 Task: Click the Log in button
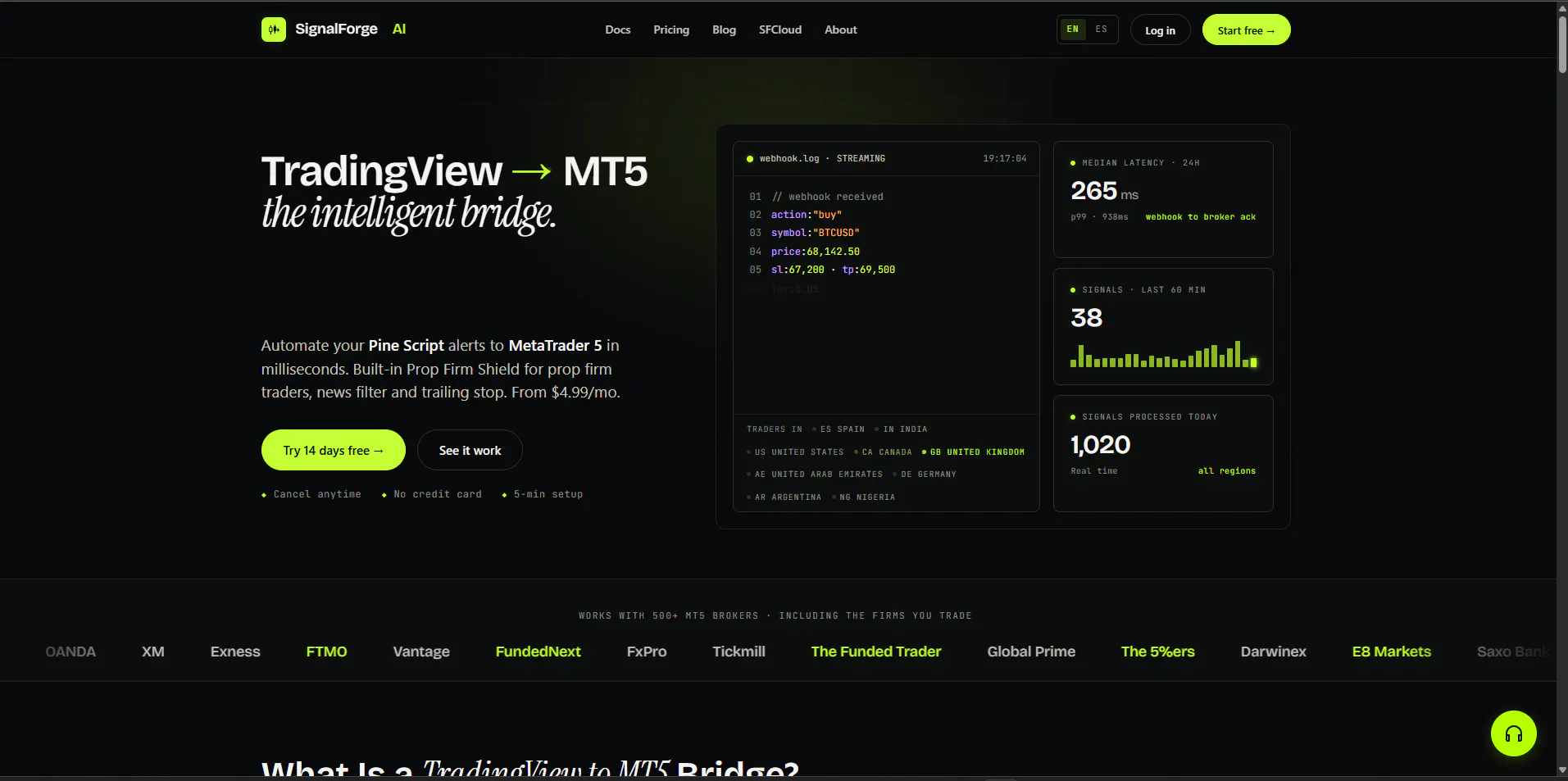[1160, 30]
